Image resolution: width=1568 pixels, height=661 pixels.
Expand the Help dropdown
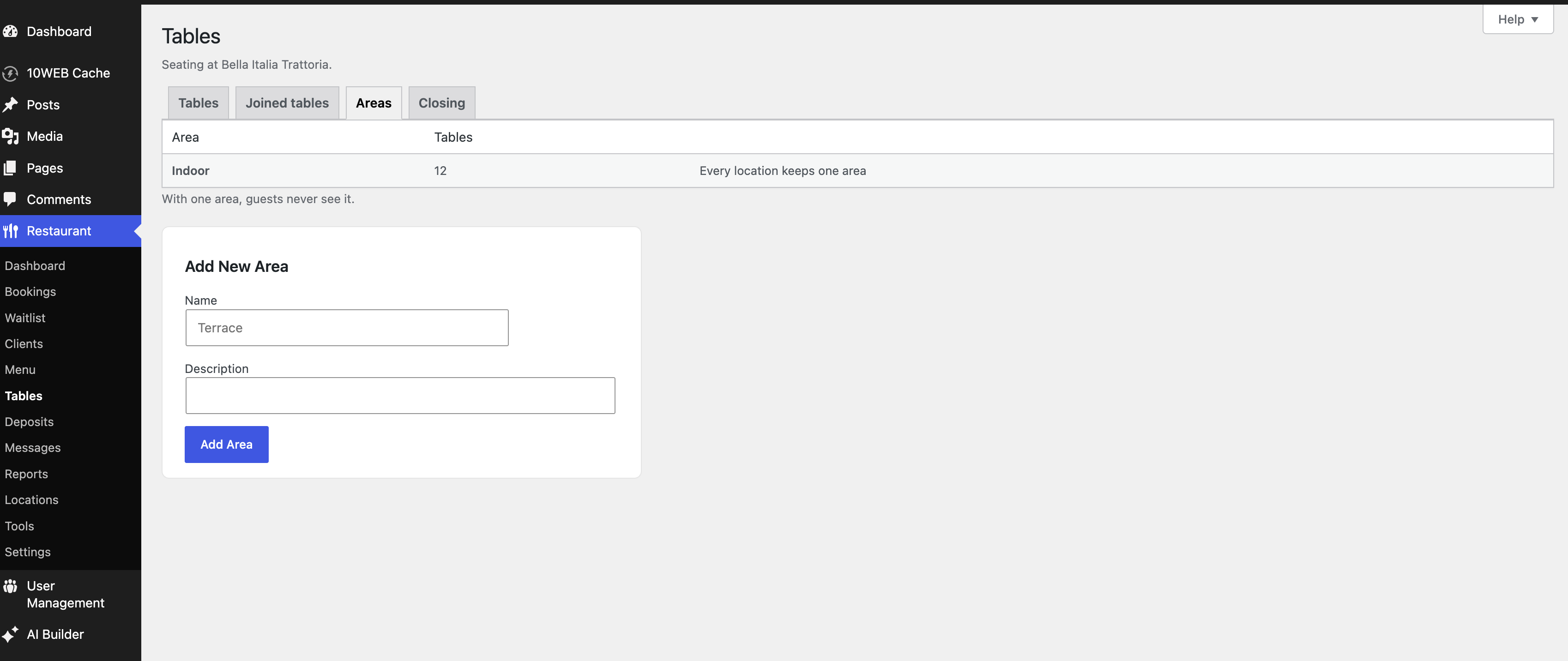pyautogui.click(x=1518, y=19)
